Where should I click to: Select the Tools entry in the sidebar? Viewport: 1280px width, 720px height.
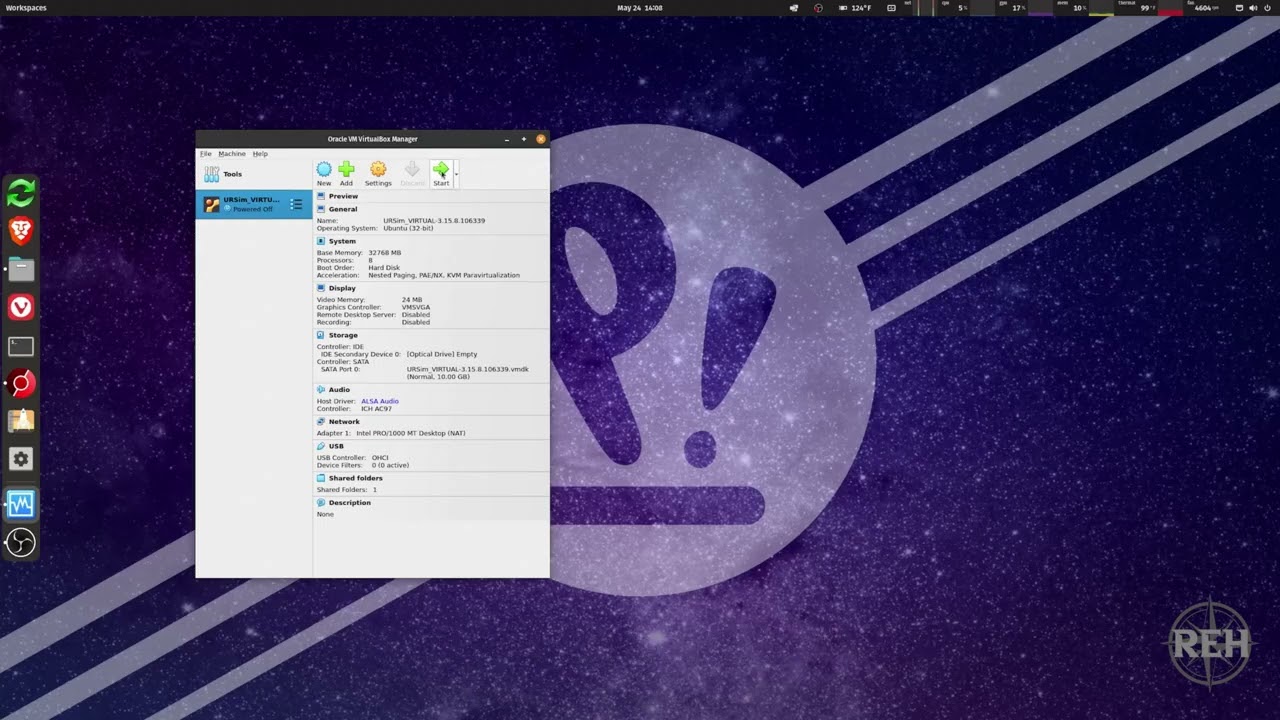pos(254,174)
